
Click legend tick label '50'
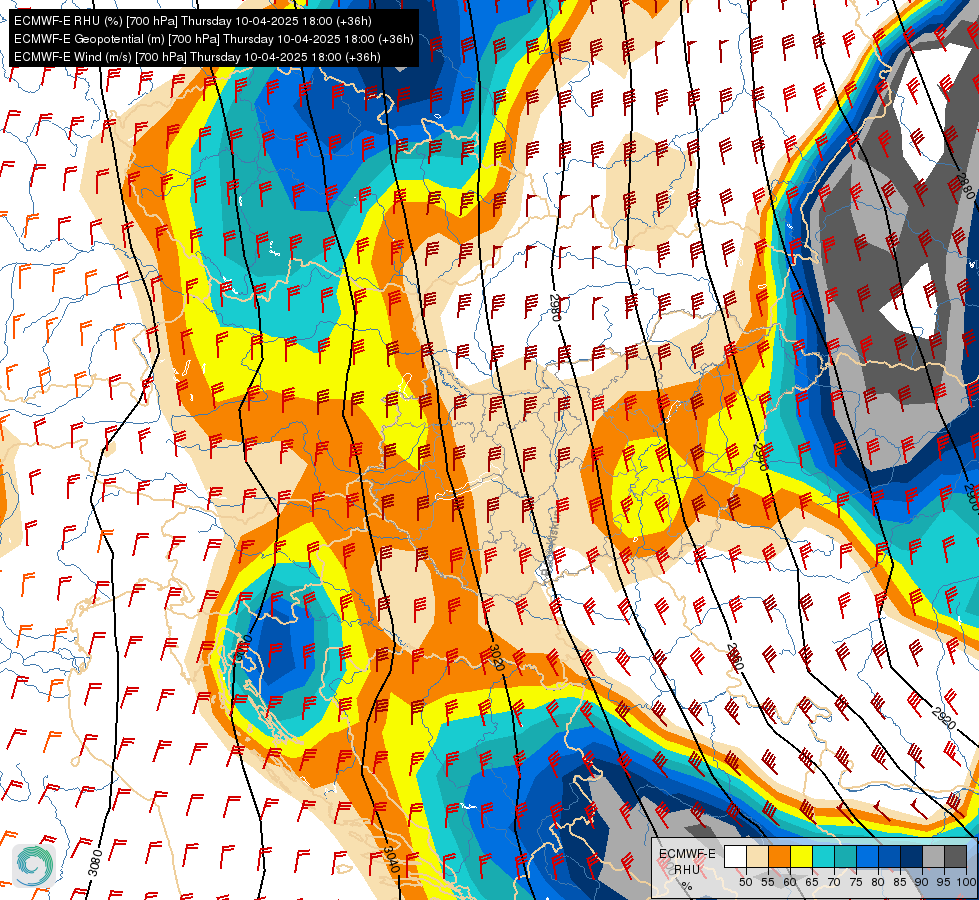click(745, 882)
